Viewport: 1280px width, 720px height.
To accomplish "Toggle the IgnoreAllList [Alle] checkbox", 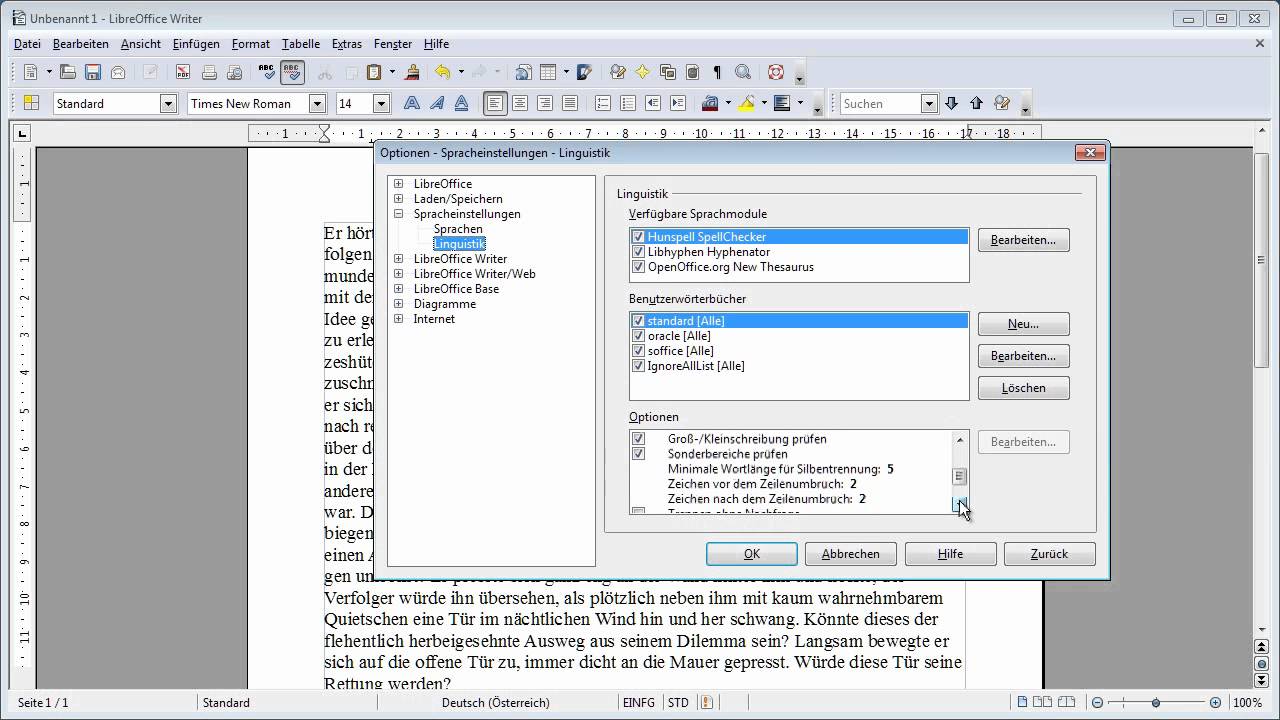I will click(x=639, y=366).
